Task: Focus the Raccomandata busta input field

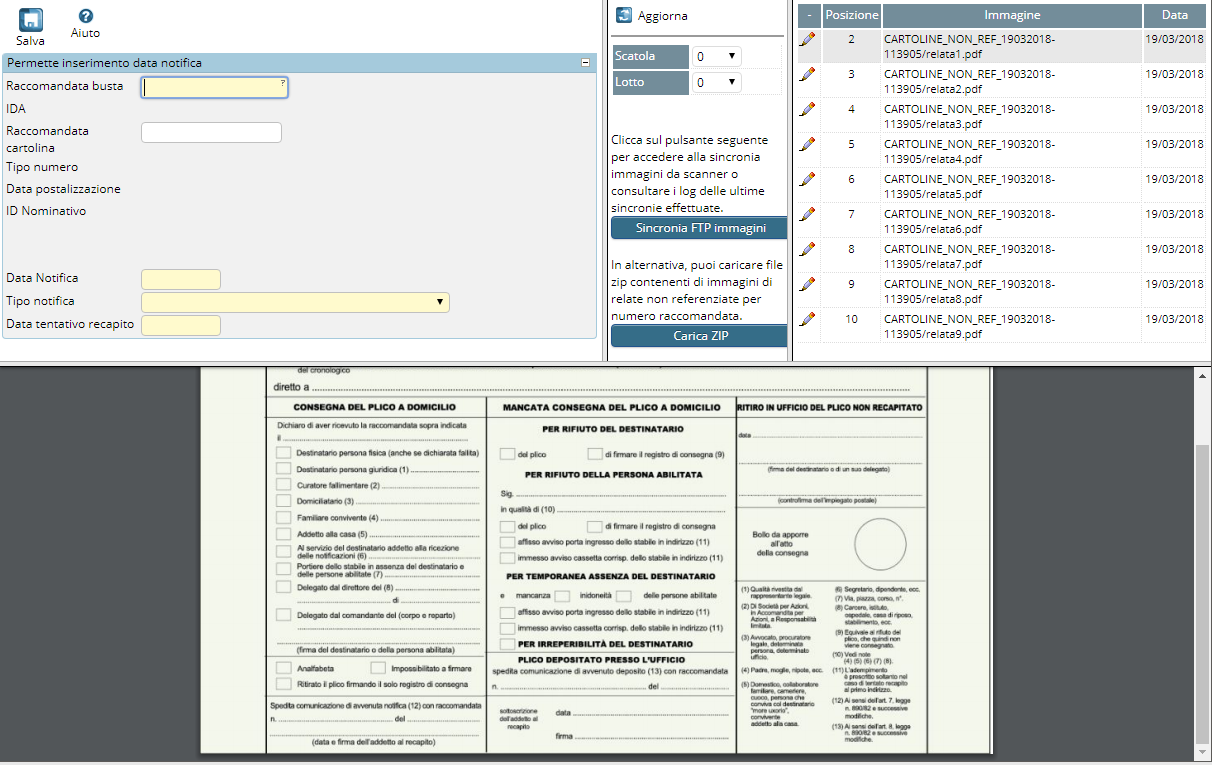Action: 215,87
